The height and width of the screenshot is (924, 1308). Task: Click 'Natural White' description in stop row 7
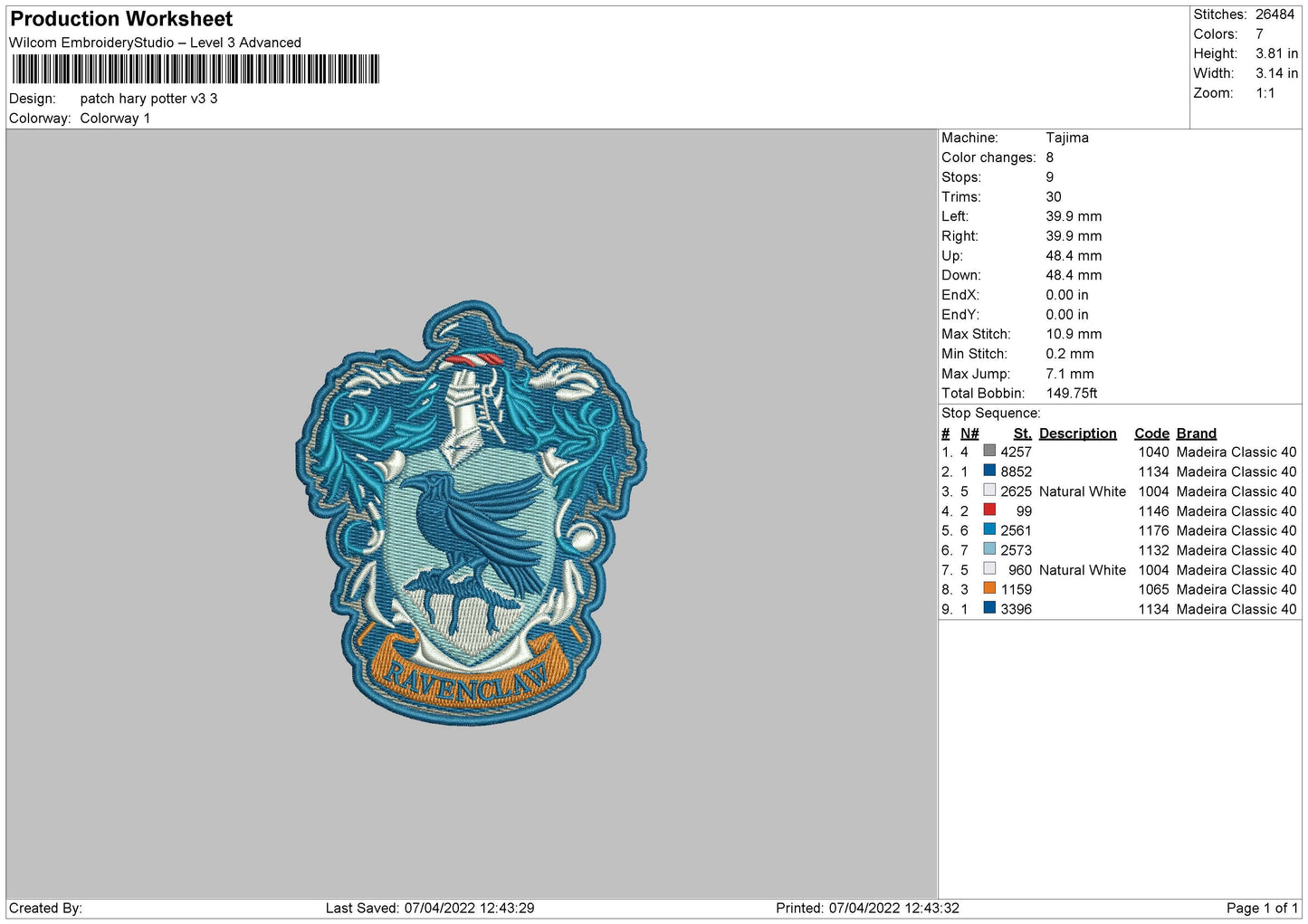(x=1083, y=570)
